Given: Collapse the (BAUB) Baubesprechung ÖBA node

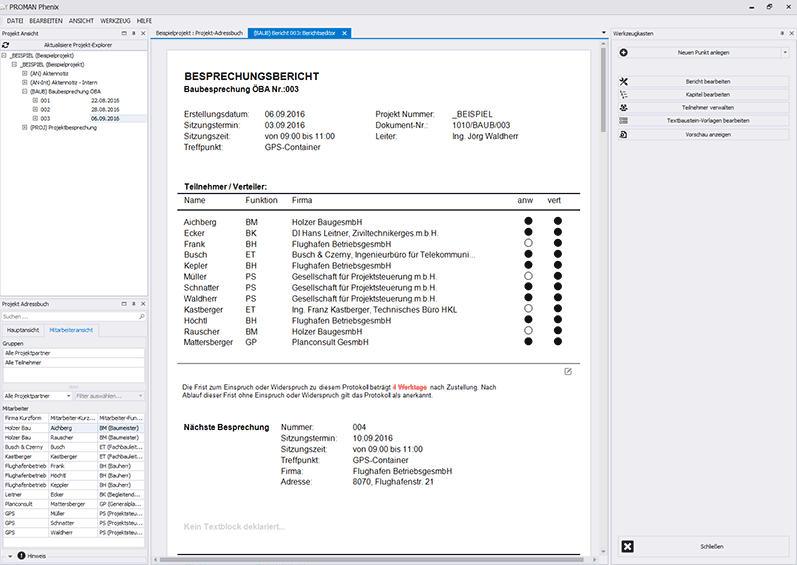Looking at the screenshot, I should pos(24,91).
